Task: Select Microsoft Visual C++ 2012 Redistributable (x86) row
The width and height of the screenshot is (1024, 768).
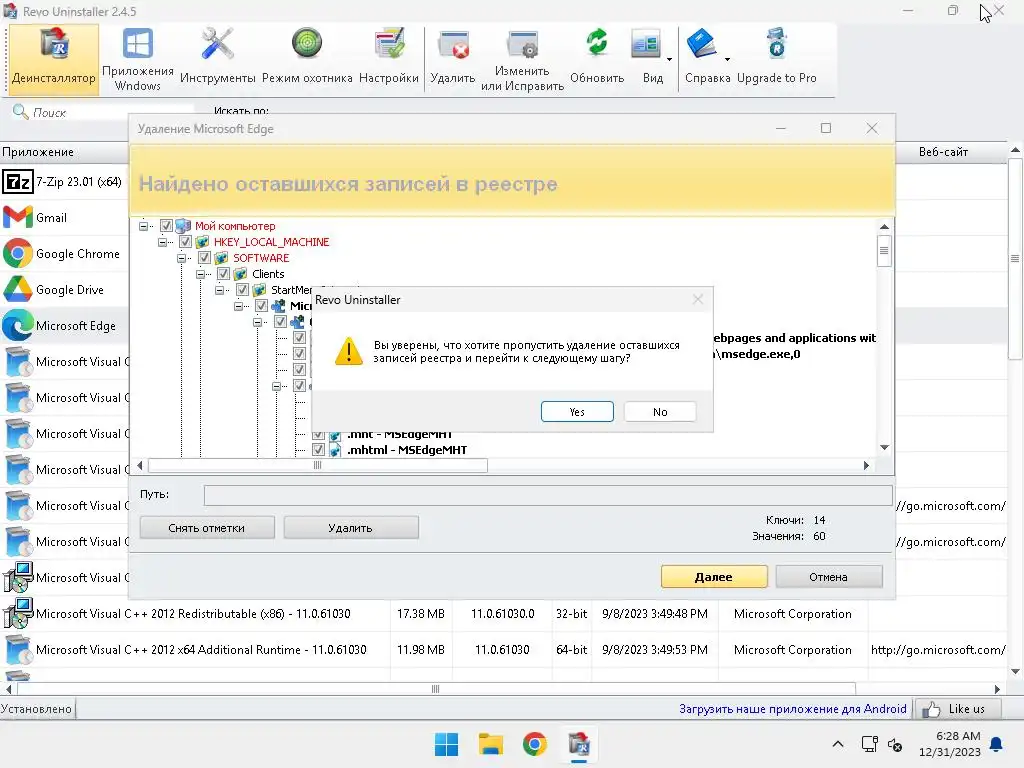Action: 503,613
